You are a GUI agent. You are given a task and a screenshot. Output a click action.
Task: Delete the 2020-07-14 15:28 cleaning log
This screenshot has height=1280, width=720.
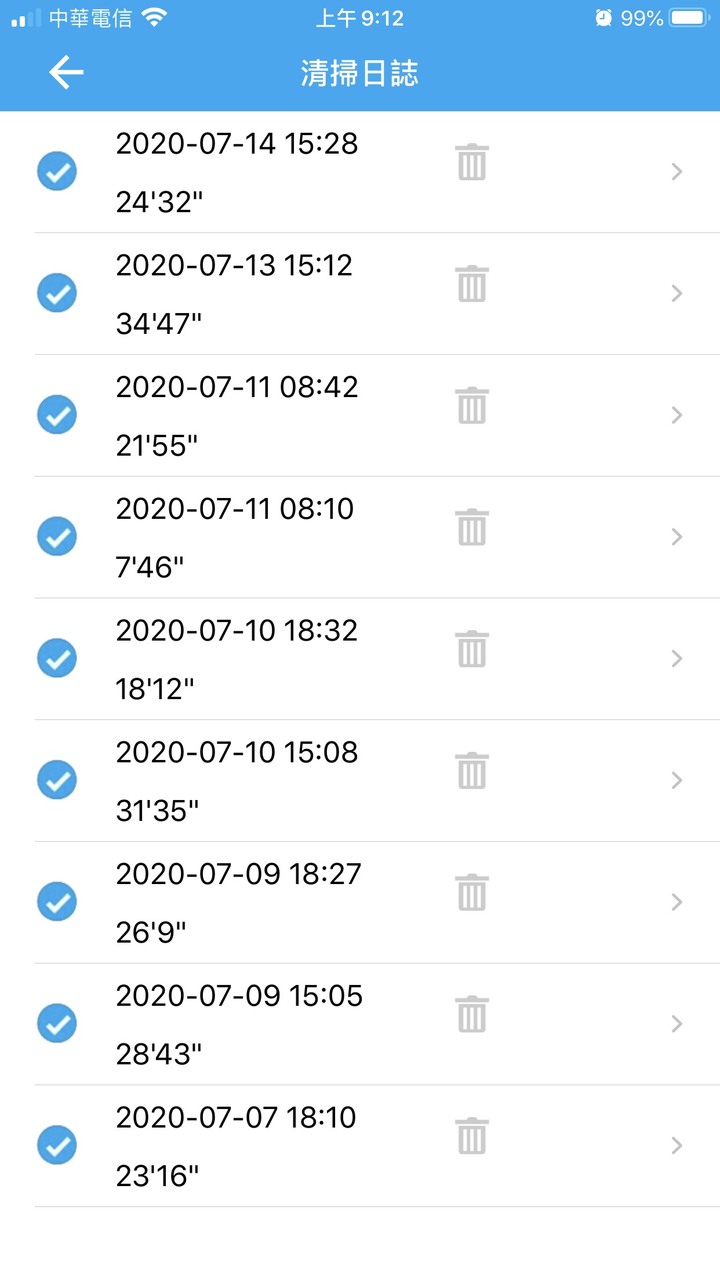(x=471, y=162)
